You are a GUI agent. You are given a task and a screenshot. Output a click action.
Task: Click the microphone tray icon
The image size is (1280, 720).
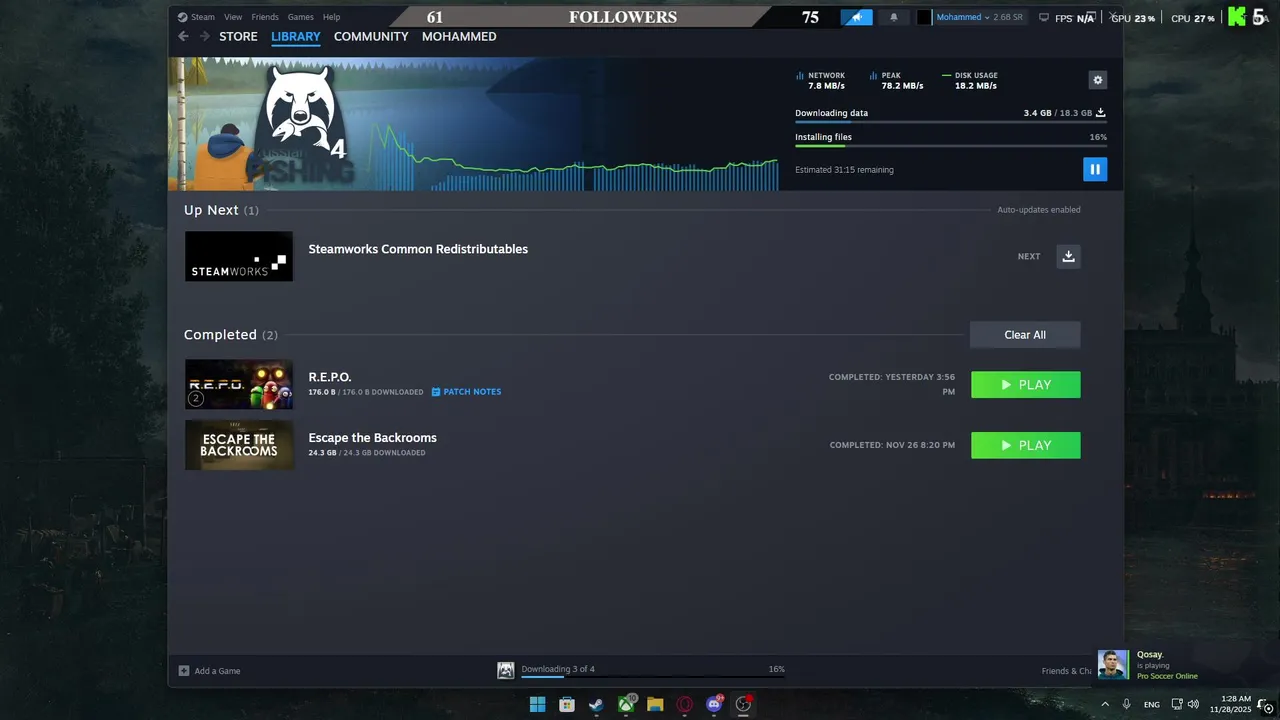1127,704
